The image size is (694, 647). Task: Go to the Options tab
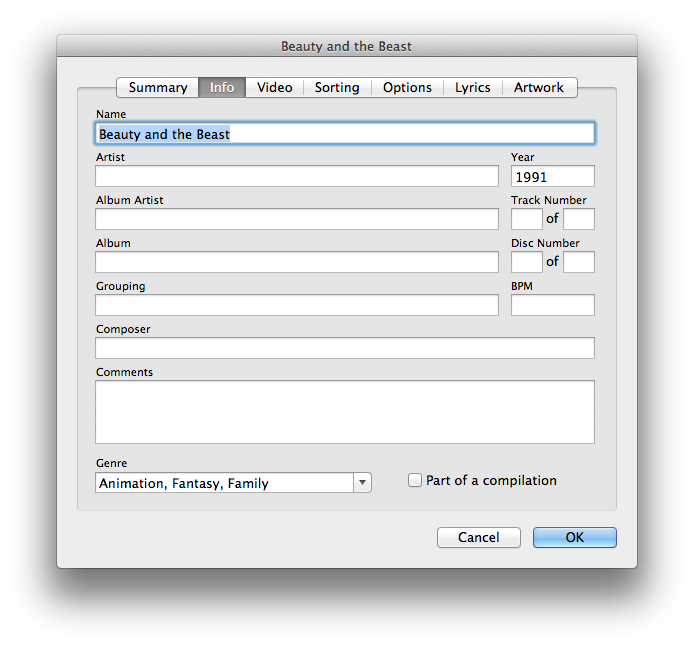407,87
